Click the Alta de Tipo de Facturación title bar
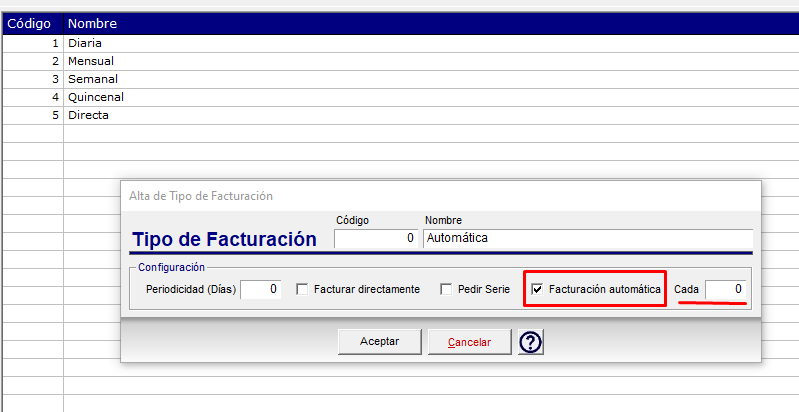The height and width of the screenshot is (412, 799). pos(441,196)
